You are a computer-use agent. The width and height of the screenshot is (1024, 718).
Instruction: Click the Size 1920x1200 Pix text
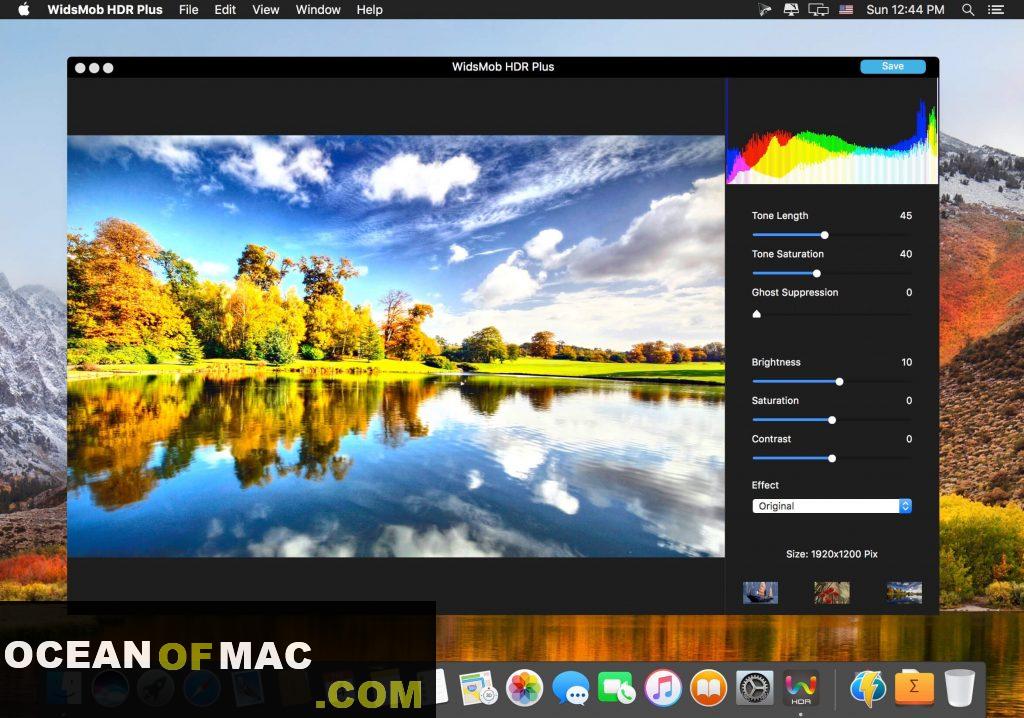click(x=832, y=554)
